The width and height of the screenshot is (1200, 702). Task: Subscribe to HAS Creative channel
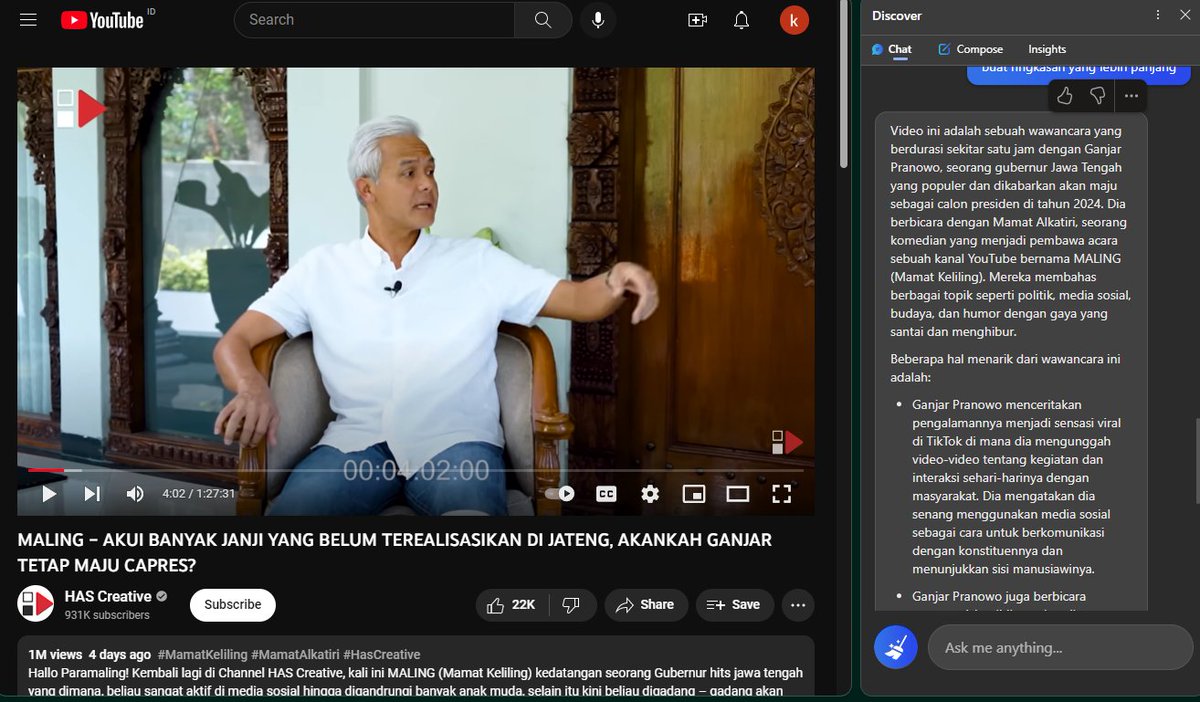pos(232,605)
